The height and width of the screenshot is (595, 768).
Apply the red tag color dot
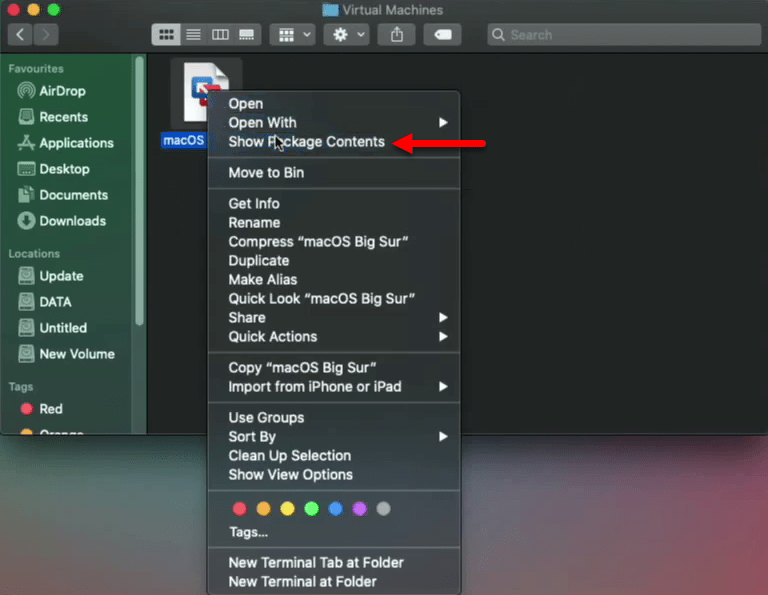coord(240,509)
